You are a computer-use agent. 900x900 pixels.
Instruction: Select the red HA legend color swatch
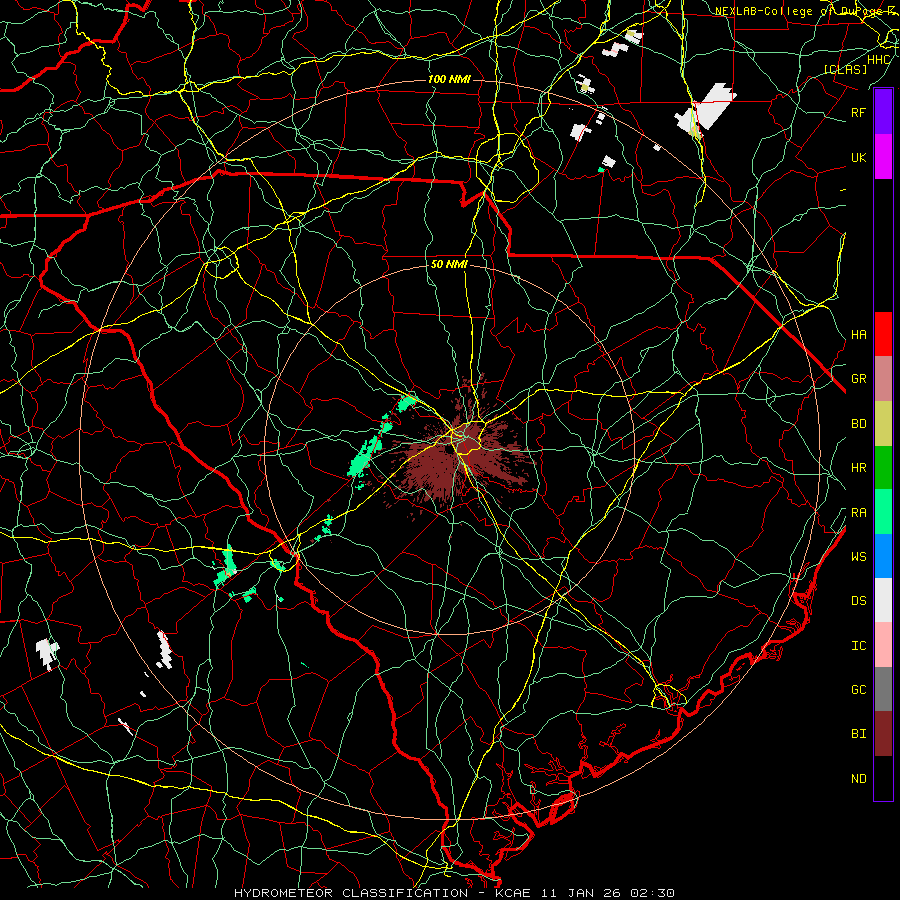pos(883,334)
